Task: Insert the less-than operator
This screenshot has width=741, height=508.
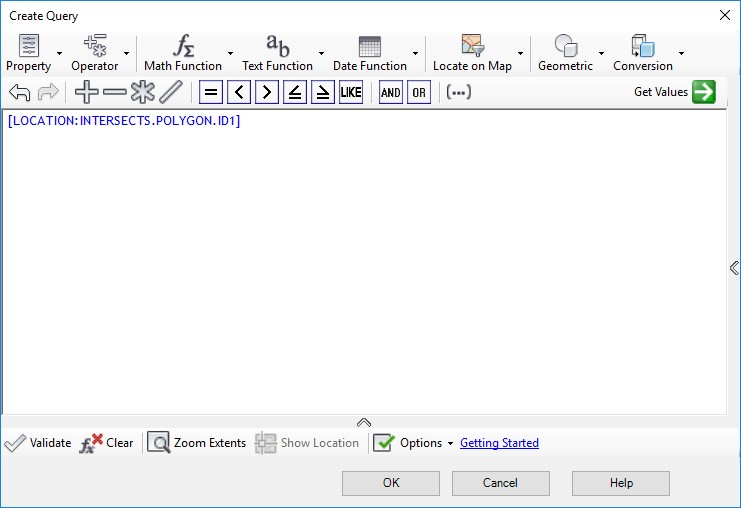Action: [239, 92]
